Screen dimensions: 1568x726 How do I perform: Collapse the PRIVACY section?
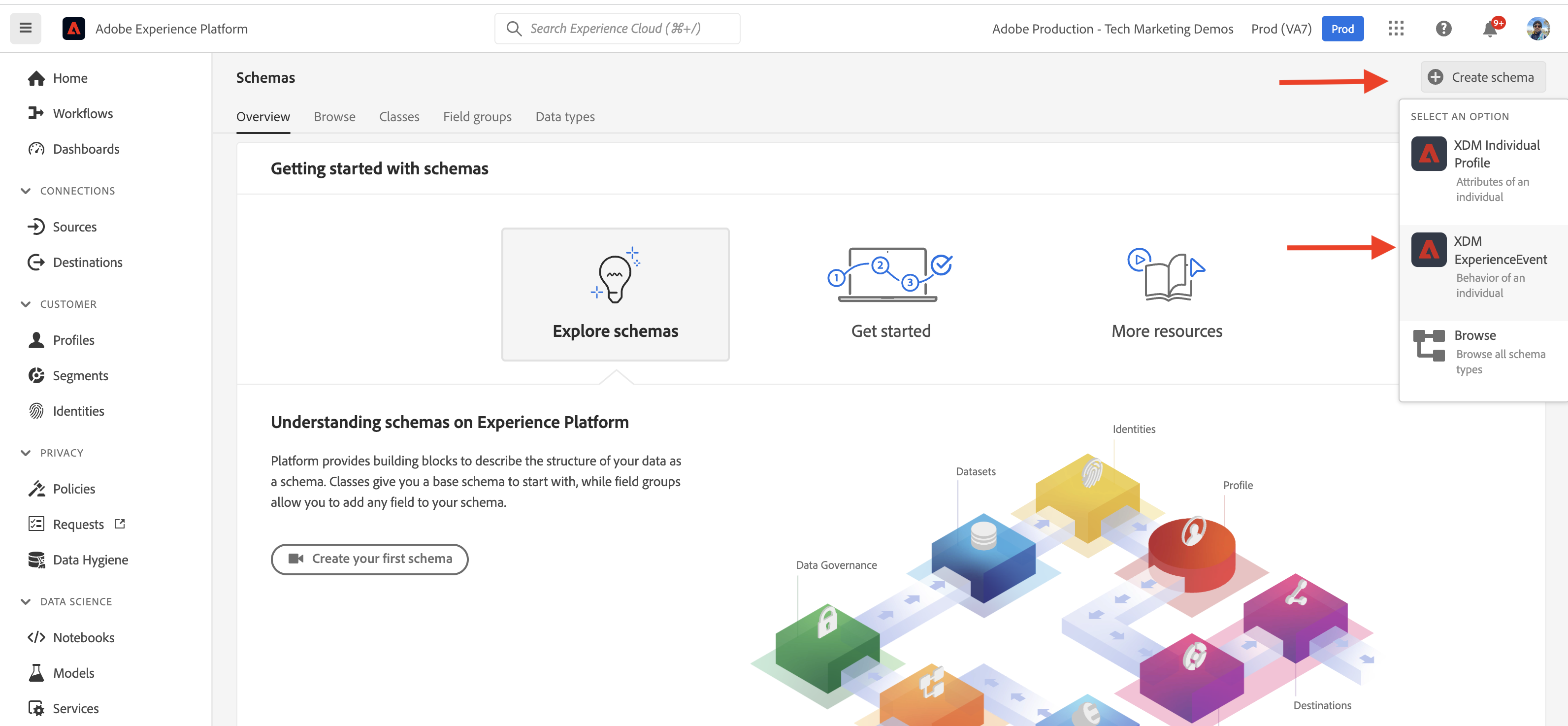[26, 452]
